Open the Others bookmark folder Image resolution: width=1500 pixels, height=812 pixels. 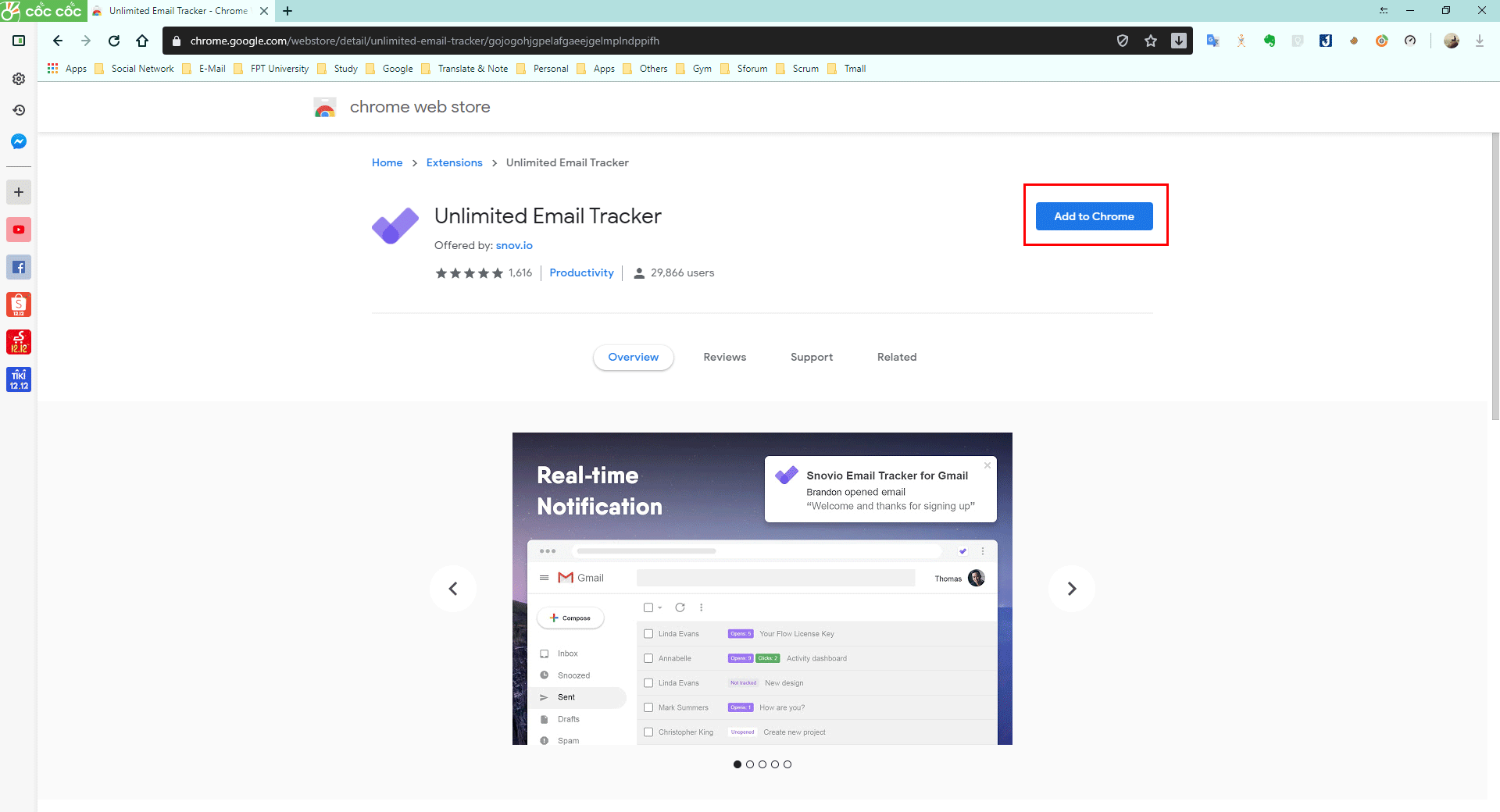pyautogui.click(x=645, y=69)
